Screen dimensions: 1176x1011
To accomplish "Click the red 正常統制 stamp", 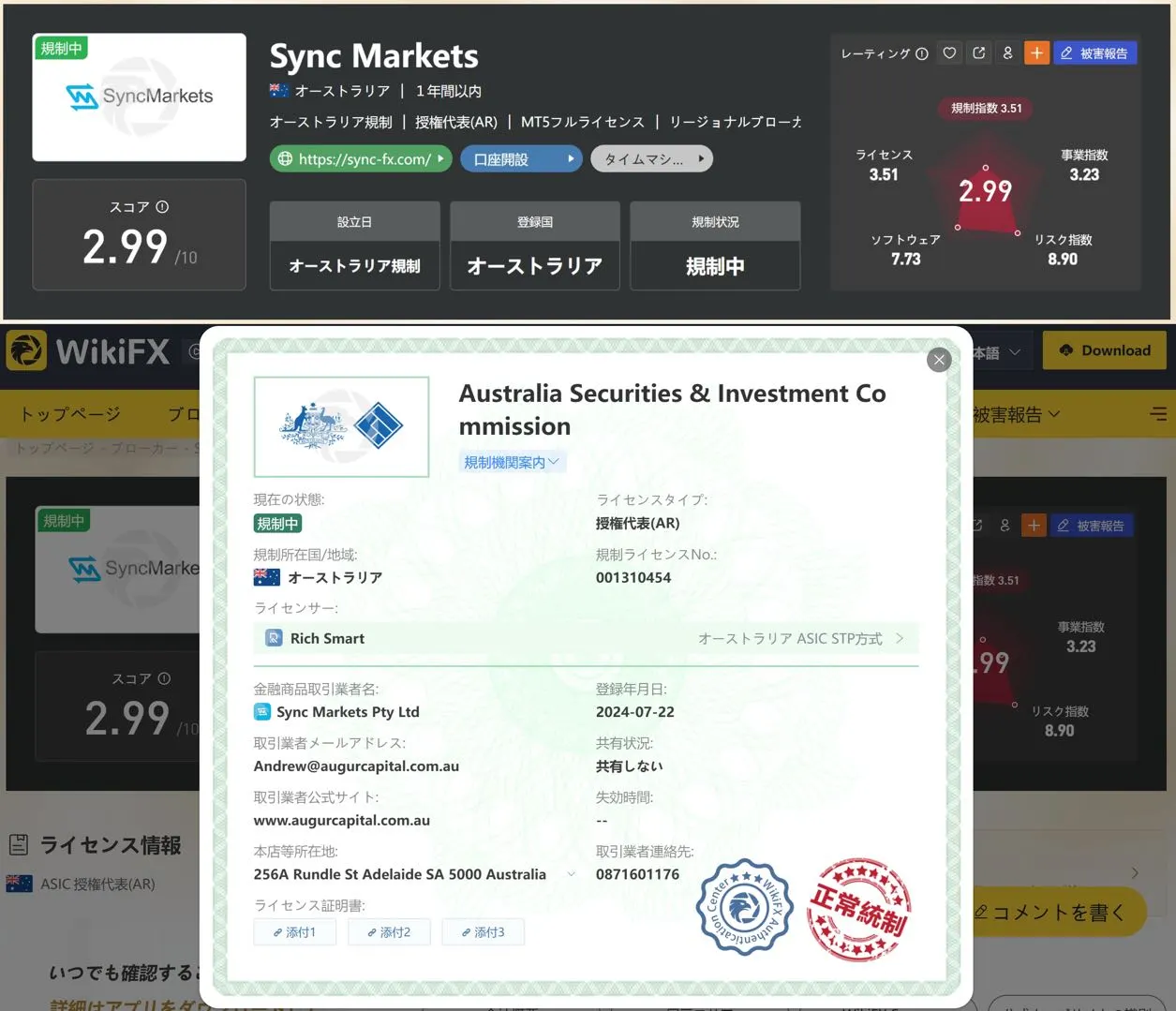I will pos(859,909).
